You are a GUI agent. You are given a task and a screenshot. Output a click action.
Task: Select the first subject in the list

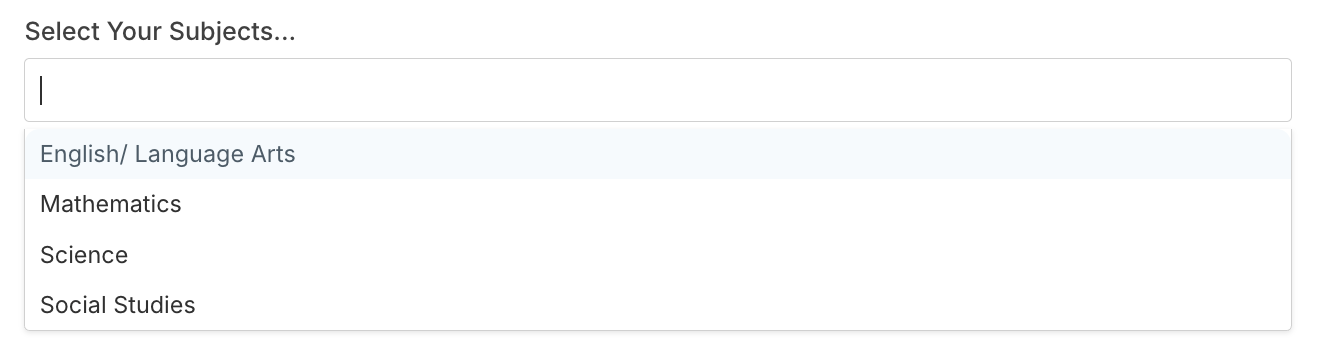658,154
